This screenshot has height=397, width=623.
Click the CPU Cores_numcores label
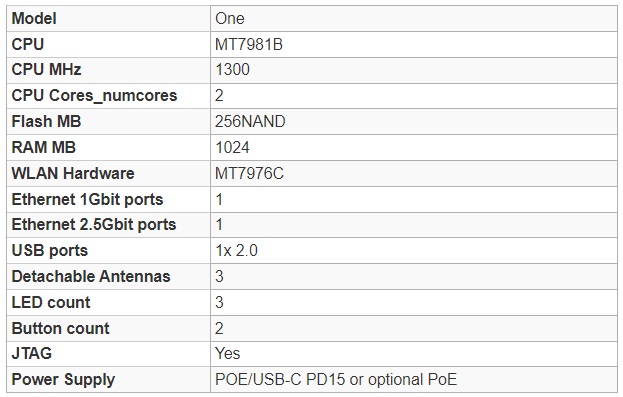[x=94, y=95]
